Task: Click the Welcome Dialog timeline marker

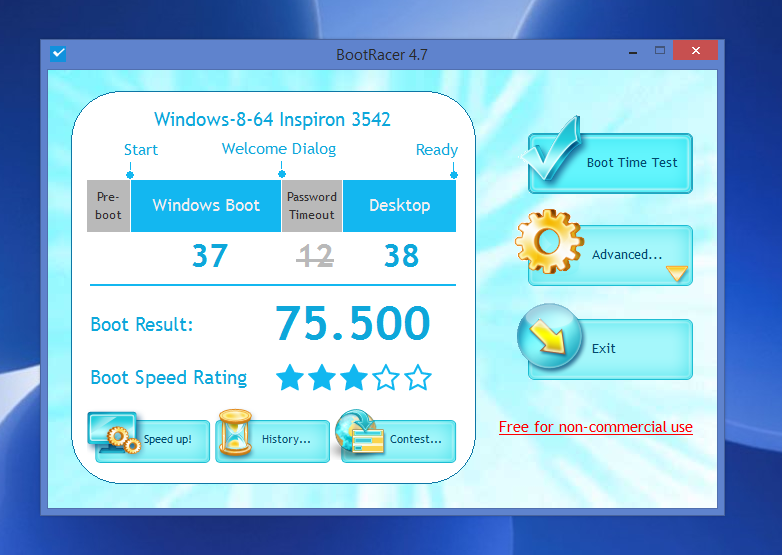Action: click(x=282, y=174)
